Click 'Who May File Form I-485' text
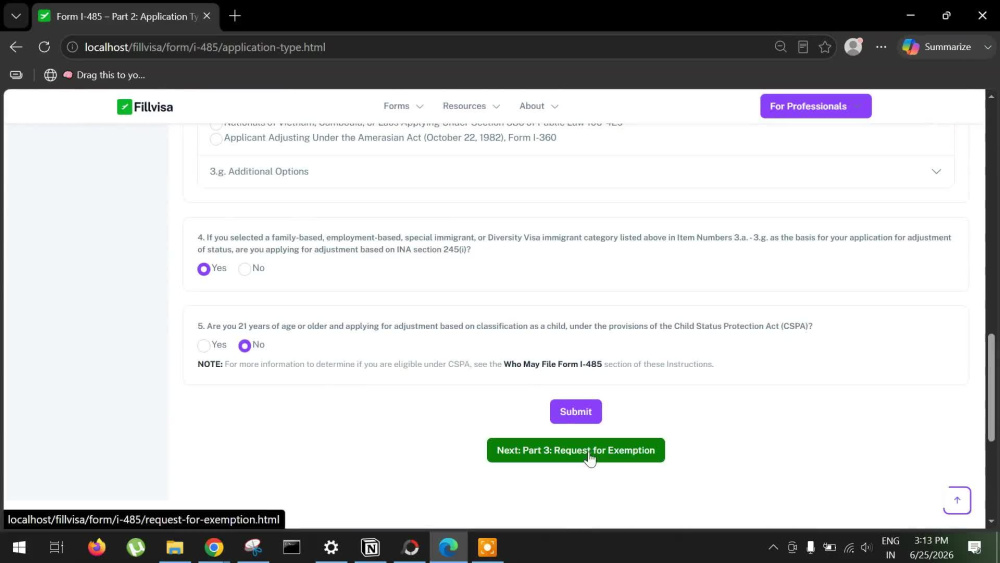This screenshot has width=1000, height=563. point(552,364)
